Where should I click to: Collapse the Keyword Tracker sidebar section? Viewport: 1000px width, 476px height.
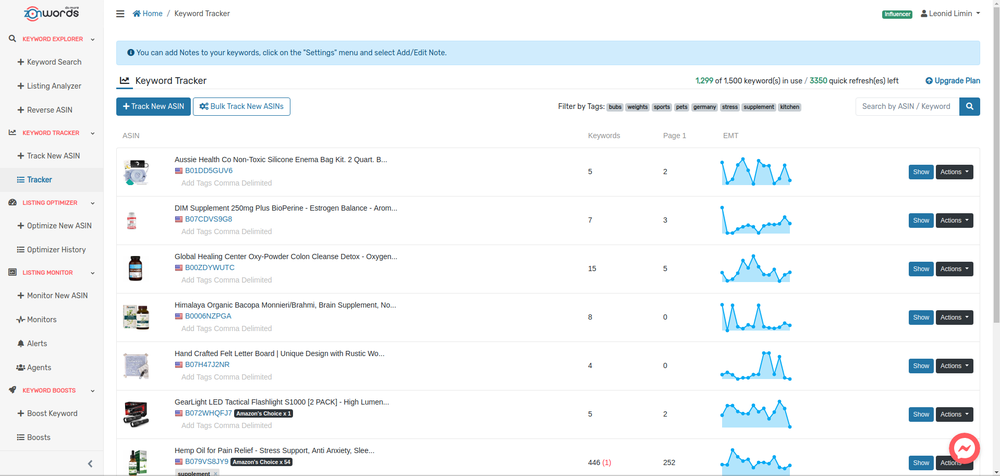pyautogui.click(x=52, y=133)
